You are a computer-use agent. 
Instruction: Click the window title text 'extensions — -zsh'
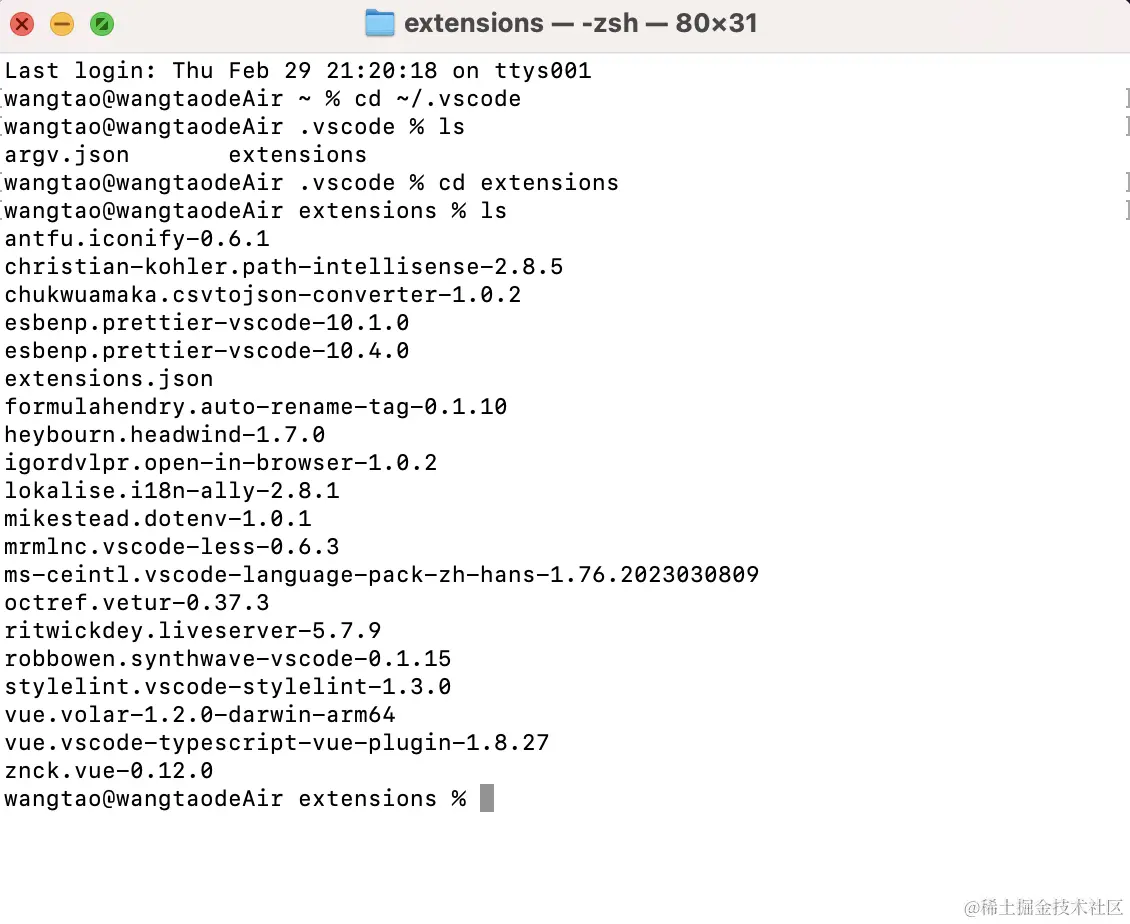[521, 23]
